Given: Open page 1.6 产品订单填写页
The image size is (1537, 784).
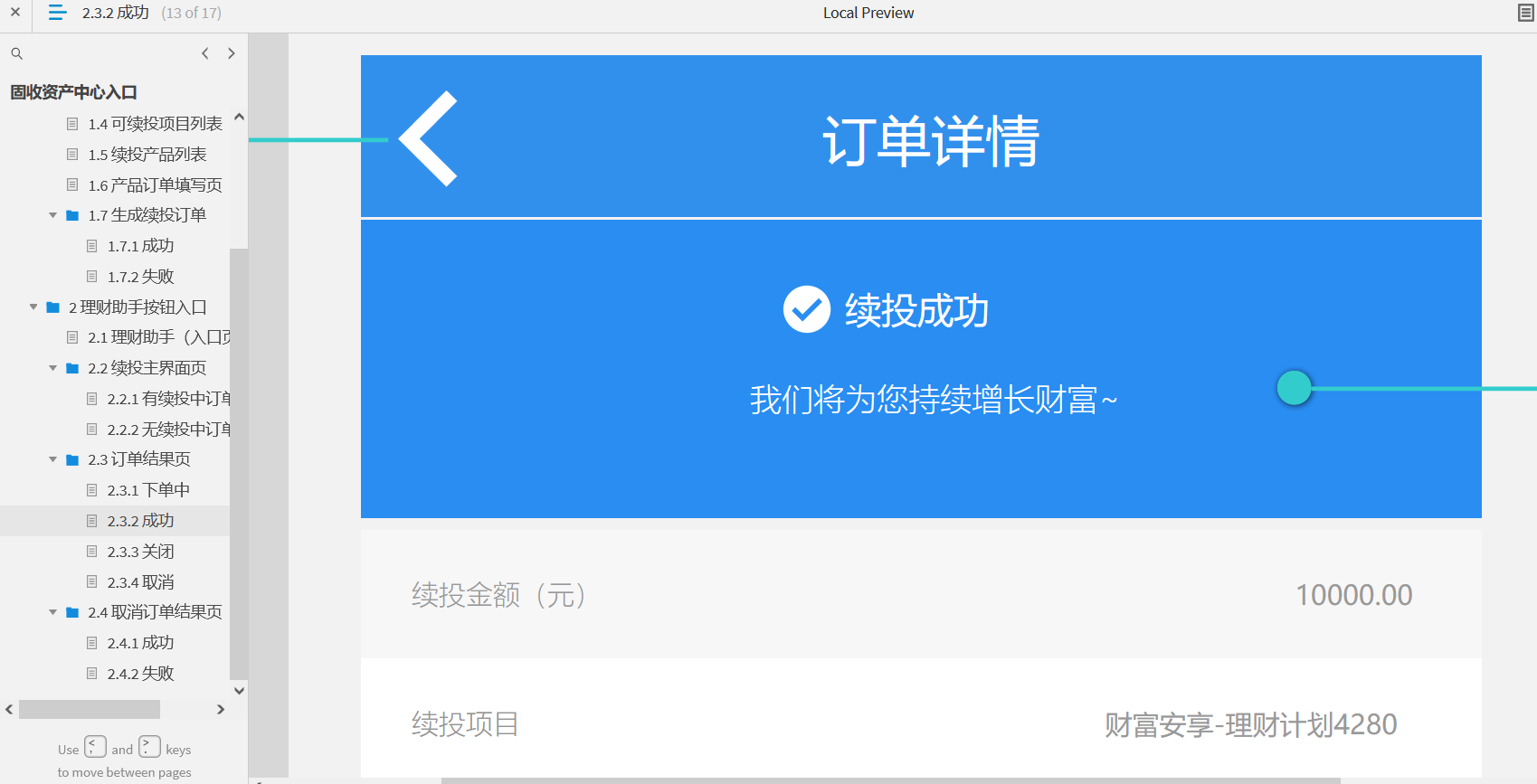Looking at the screenshot, I should [155, 185].
